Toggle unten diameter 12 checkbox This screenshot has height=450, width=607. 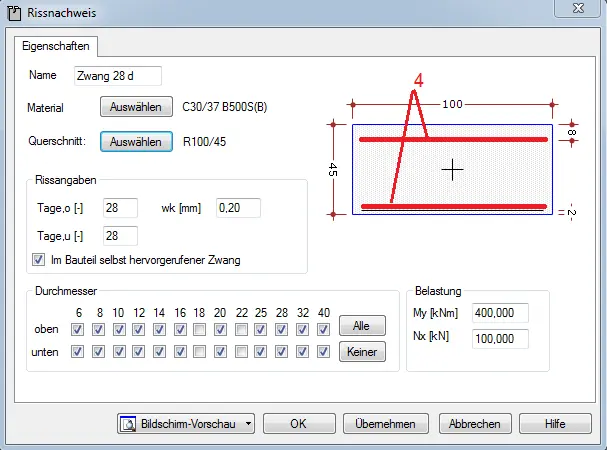pos(138,352)
